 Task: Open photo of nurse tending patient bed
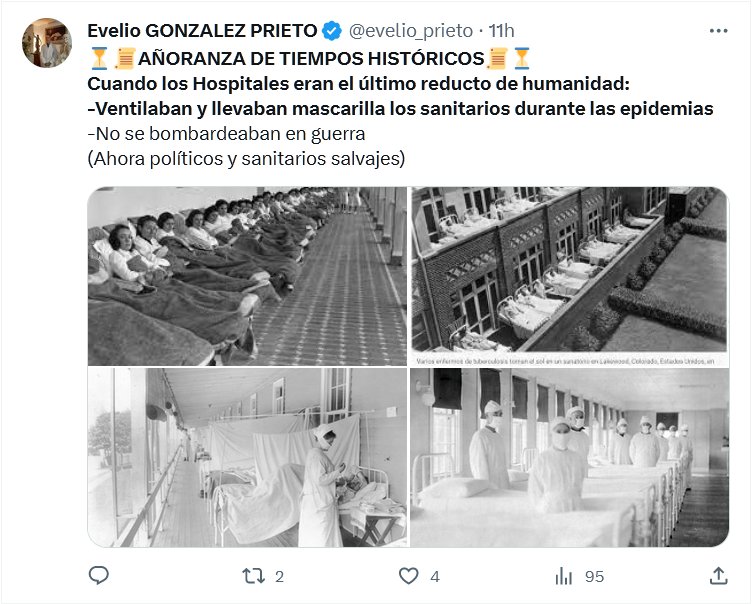point(247,457)
